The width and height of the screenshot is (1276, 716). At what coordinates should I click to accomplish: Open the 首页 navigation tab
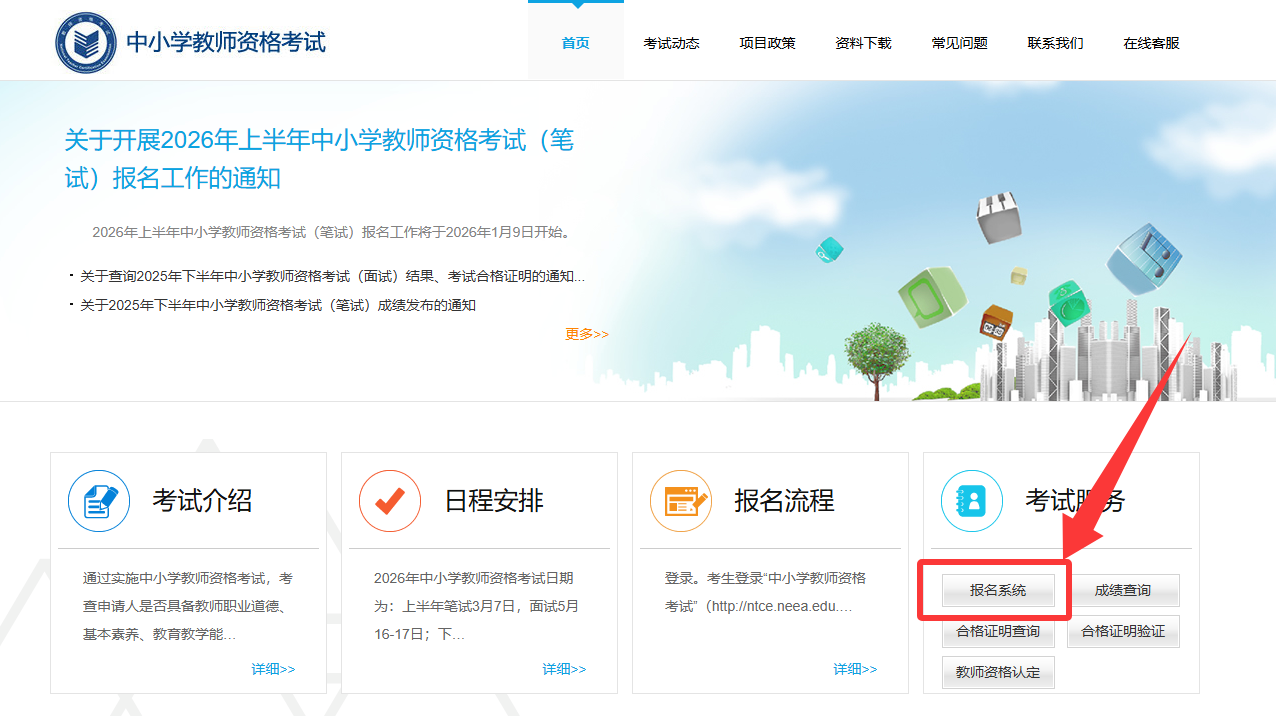coord(575,43)
